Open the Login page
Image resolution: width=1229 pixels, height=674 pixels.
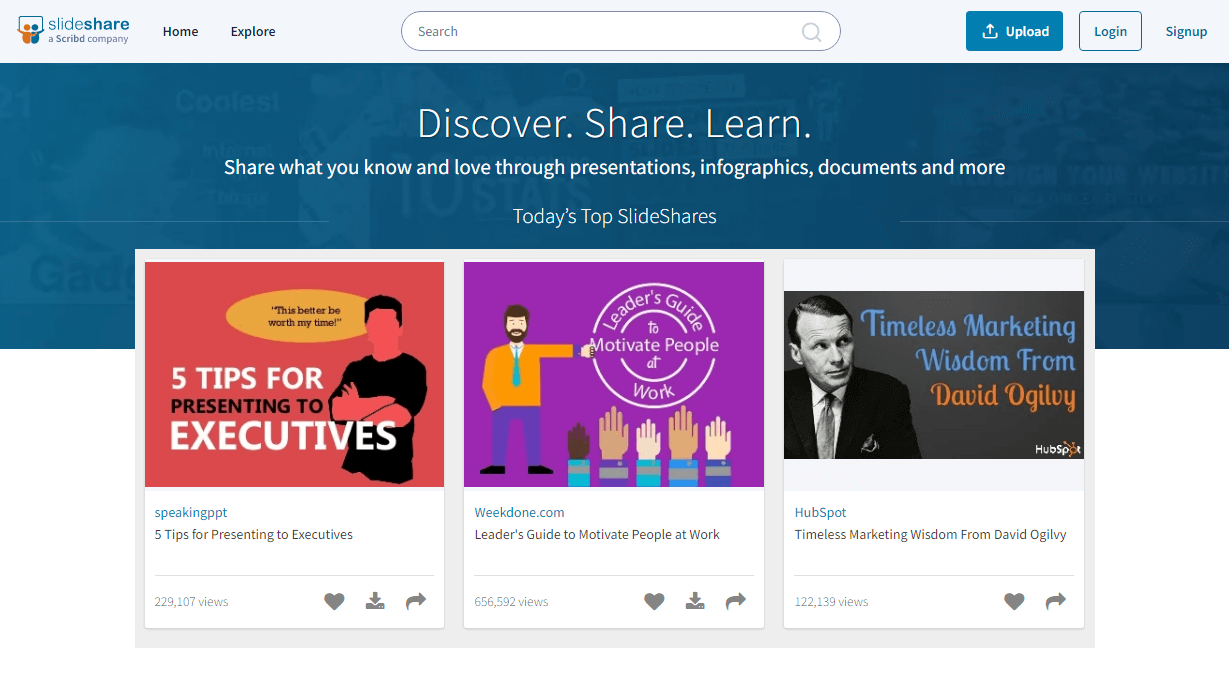tap(1110, 30)
